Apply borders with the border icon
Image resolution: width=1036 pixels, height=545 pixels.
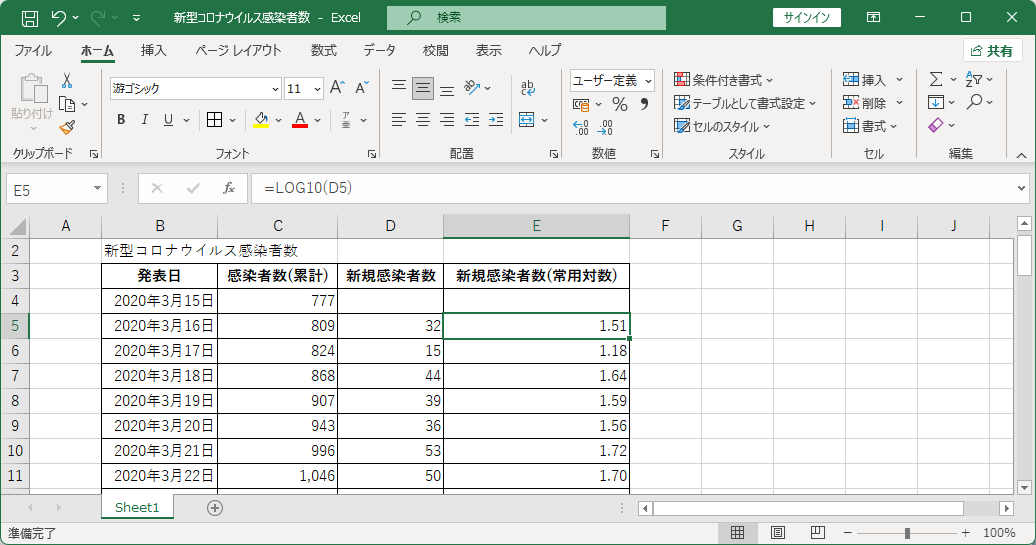click(214, 120)
